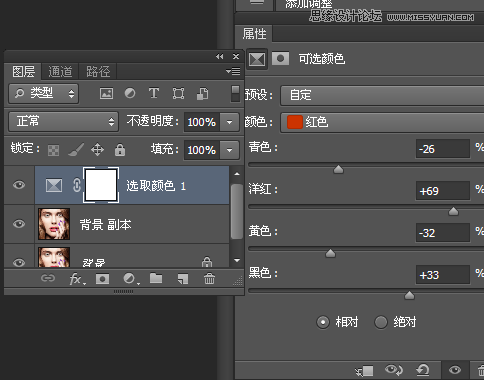The height and width of the screenshot is (380, 484).
Task: Click the 黄色 value field -32
Action: coord(443,233)
